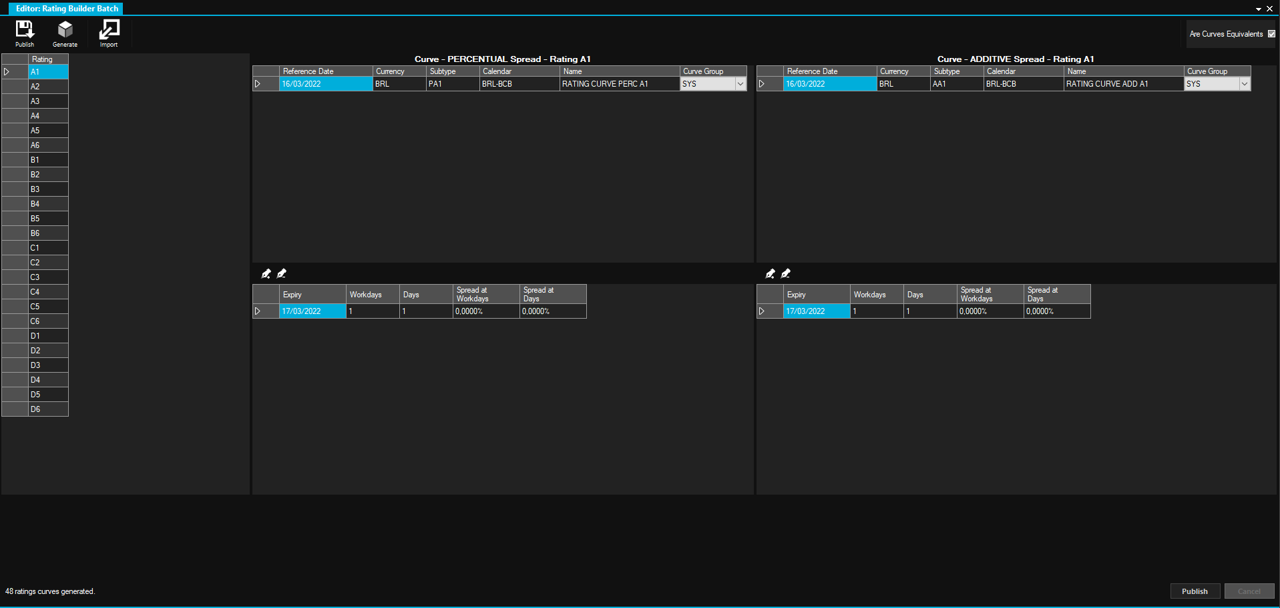This screenshot has height=608, width=1280.
Task: Choose rating C1 from the Rating list
Action: click(x=47, y=248)
